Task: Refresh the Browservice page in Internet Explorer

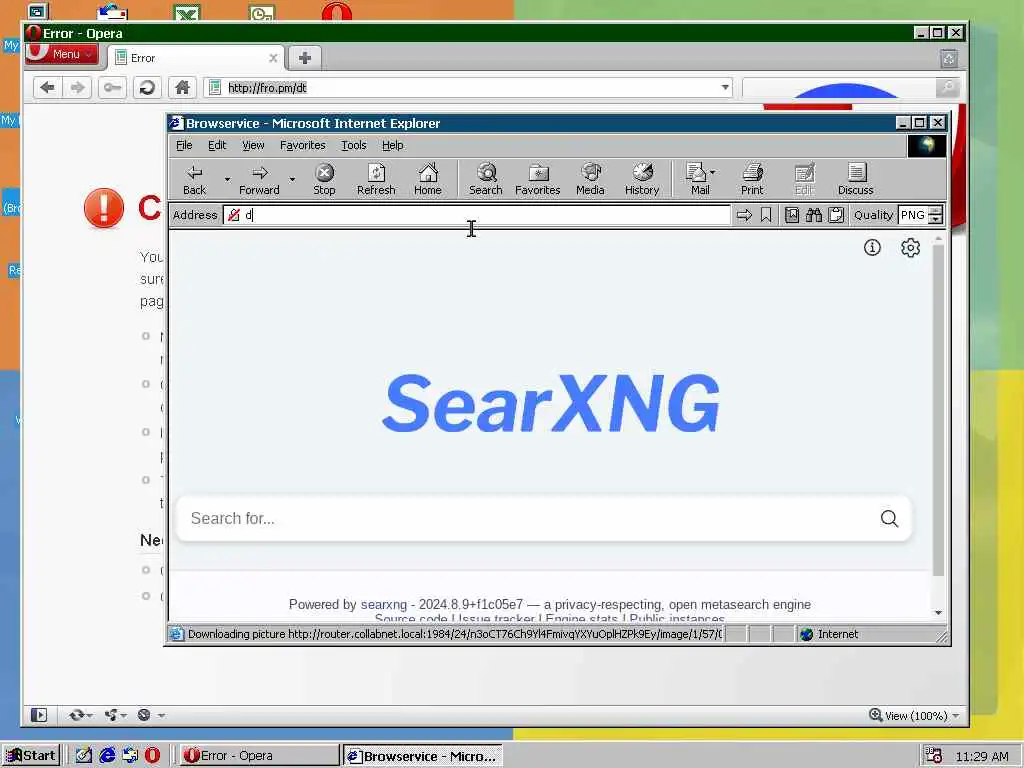Action: (x=376, y=180)
